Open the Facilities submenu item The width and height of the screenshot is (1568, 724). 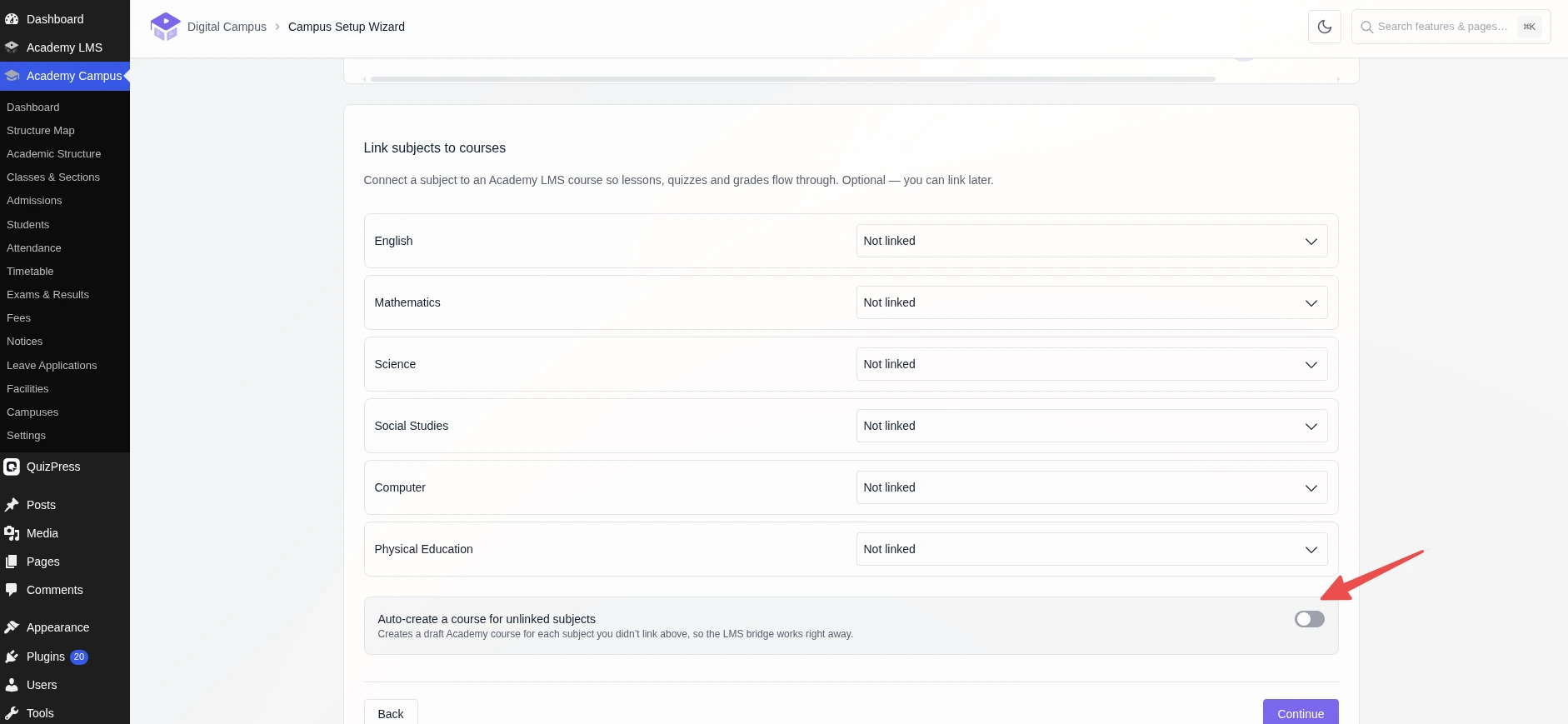(27, 389)
